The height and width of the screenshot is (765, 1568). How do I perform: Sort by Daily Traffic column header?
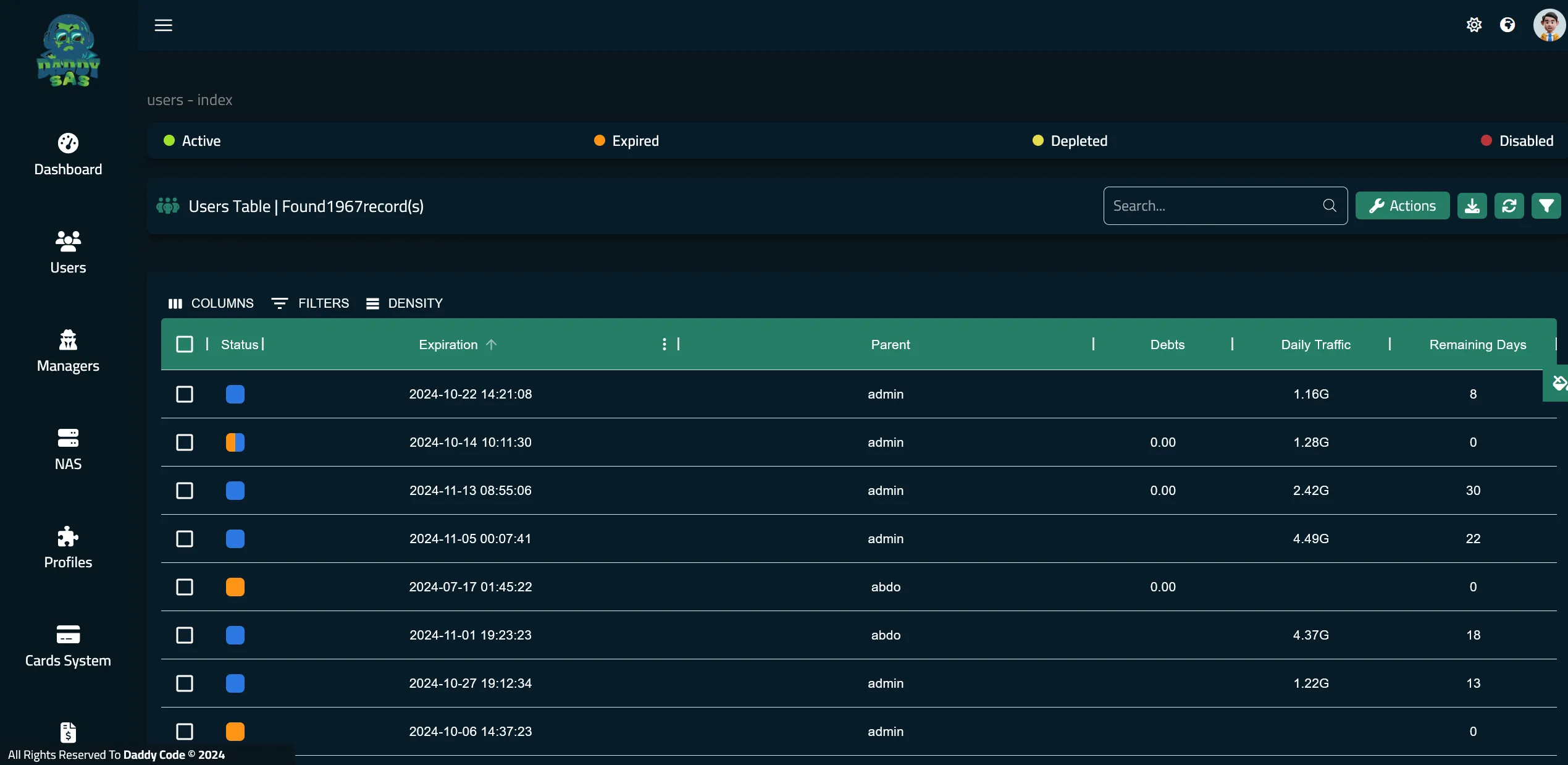tap(1315, 345)
